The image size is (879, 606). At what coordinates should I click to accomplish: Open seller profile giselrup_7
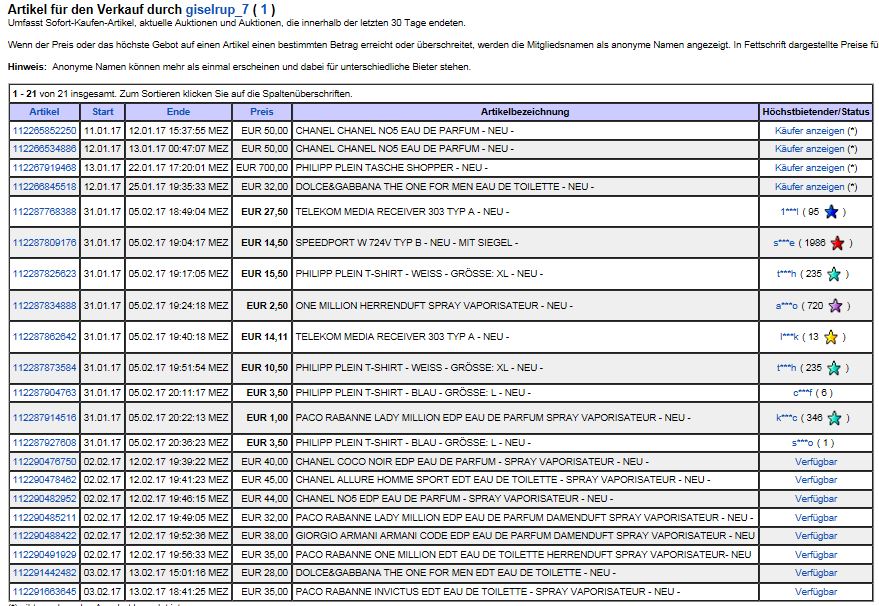coord(217,10)
